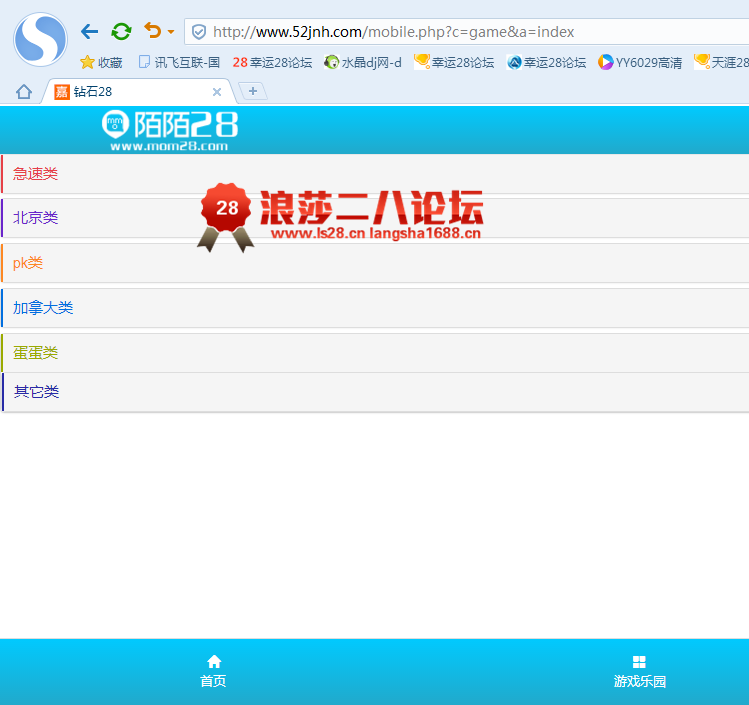Viewport: 749px width, 705px height.
Task: Switch to the 钻石28 tab
Action: click(130, 92)
